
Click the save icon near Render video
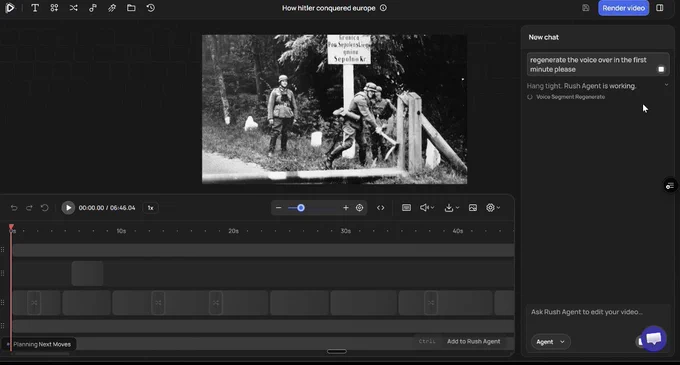click(x=585, y=8)
